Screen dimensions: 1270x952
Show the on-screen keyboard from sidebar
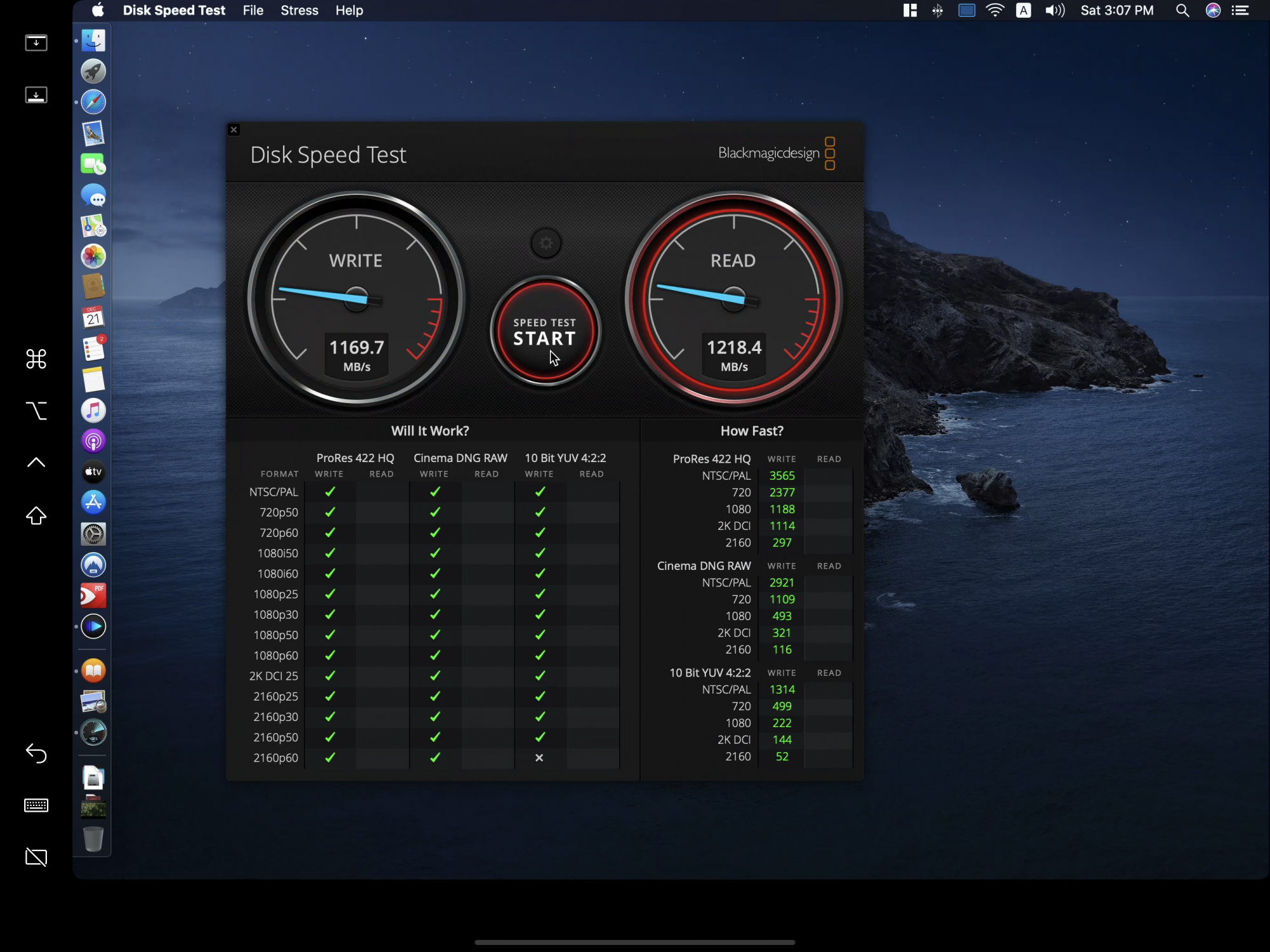click(36, 805)
